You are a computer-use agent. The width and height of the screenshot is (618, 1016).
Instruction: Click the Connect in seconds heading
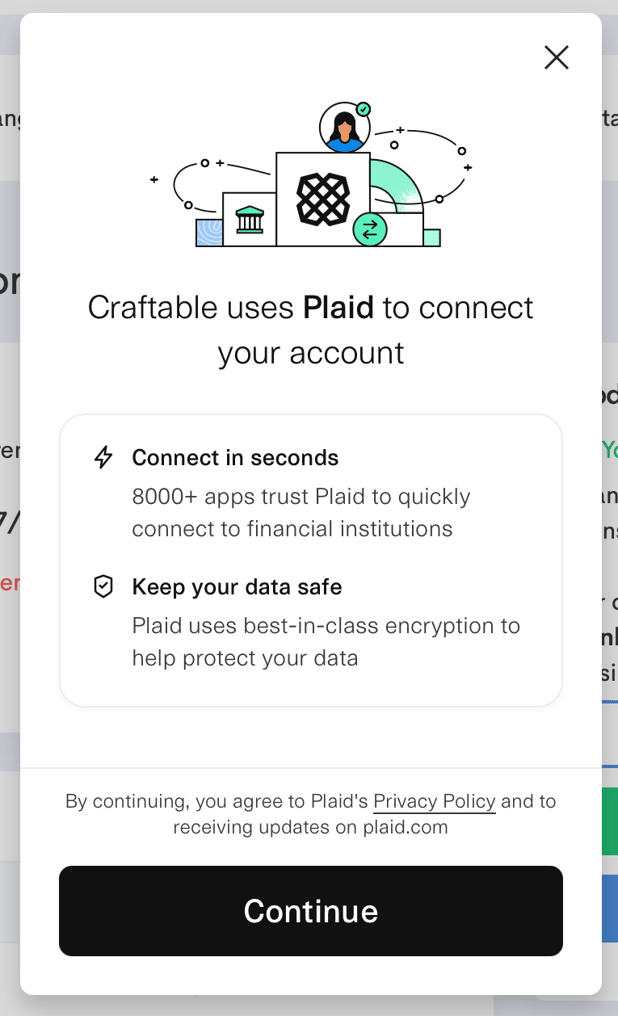[235, 457]
